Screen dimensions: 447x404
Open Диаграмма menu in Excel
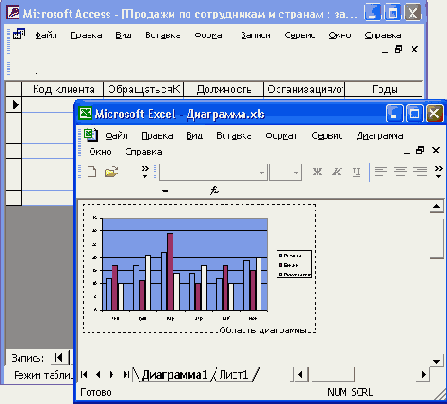380,136
